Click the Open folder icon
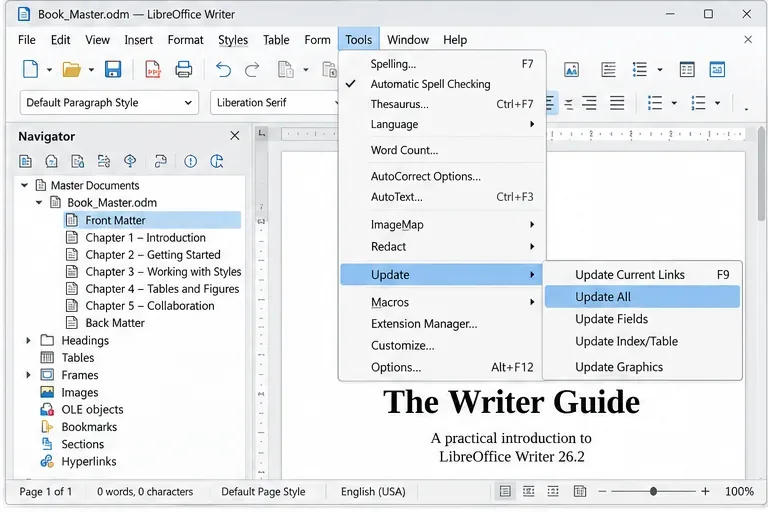The height and width of the screenshot is (512, 768). [72, 70]
